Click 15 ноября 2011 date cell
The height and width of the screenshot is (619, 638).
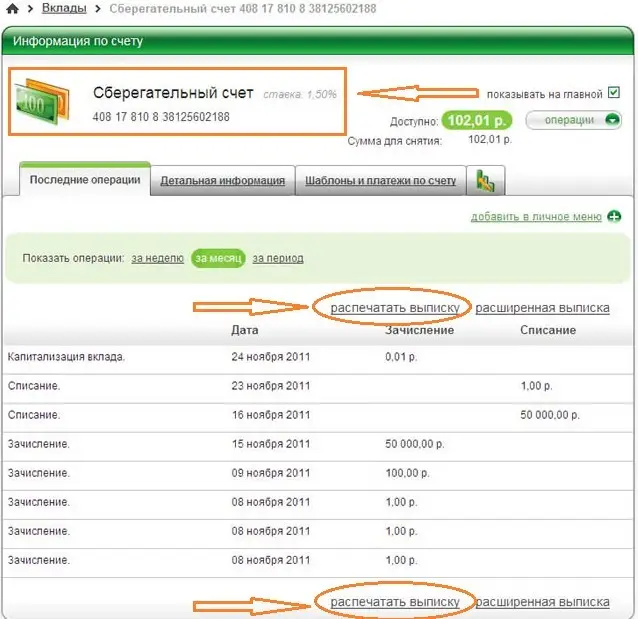pos(271,444)
